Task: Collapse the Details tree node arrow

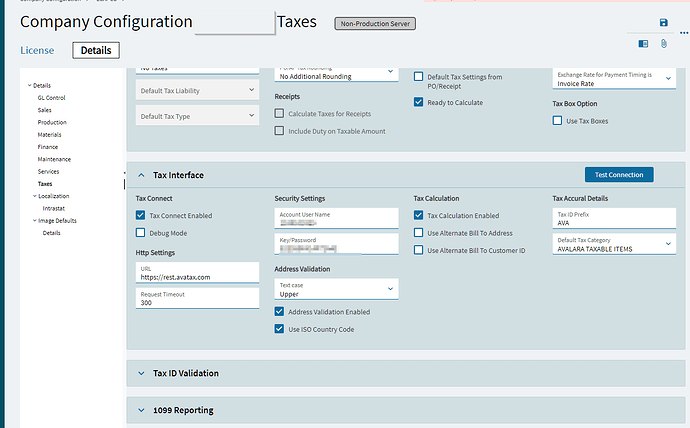Action: click(x=29, y=85)
